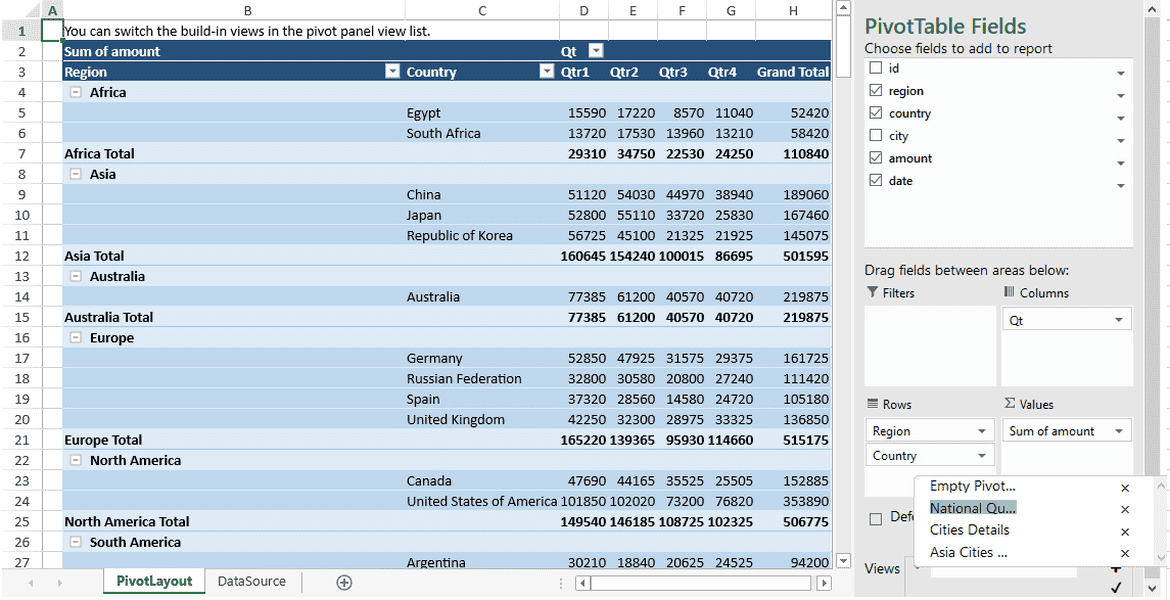This screenshot has height=600, width=1170.
Task: Open the Country column filter icon
Action: (546, 71)
